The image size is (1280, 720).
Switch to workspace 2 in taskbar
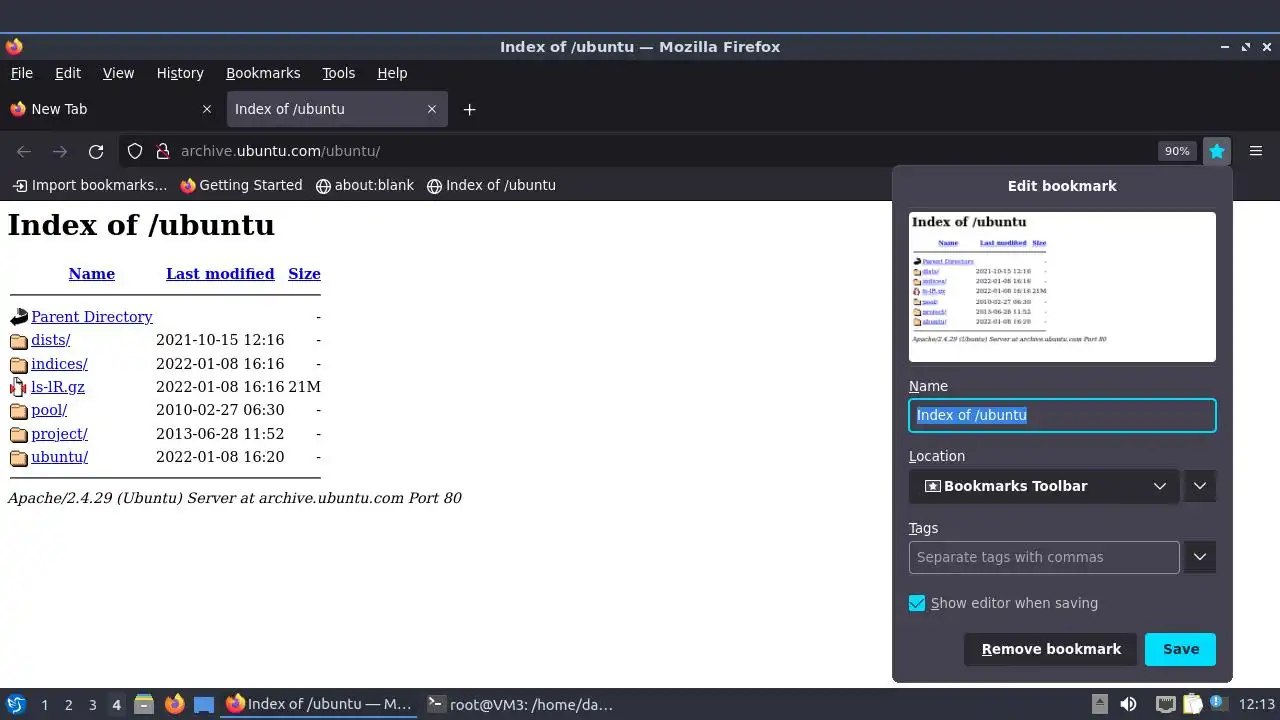tap(68, 705)
